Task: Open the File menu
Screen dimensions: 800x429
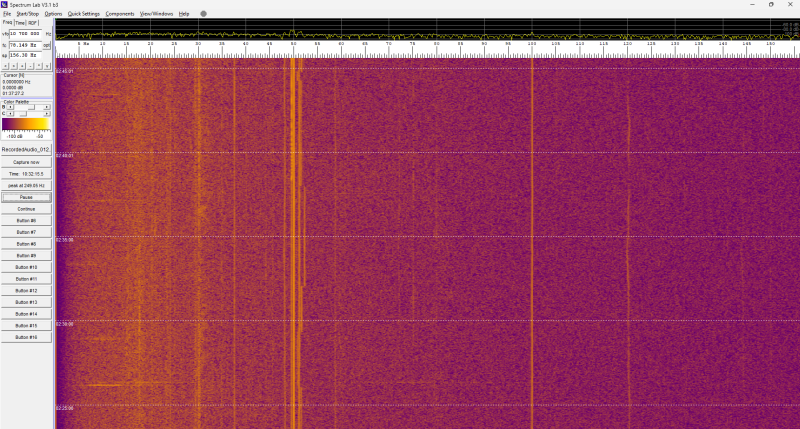Action: (x=7, y=14)
